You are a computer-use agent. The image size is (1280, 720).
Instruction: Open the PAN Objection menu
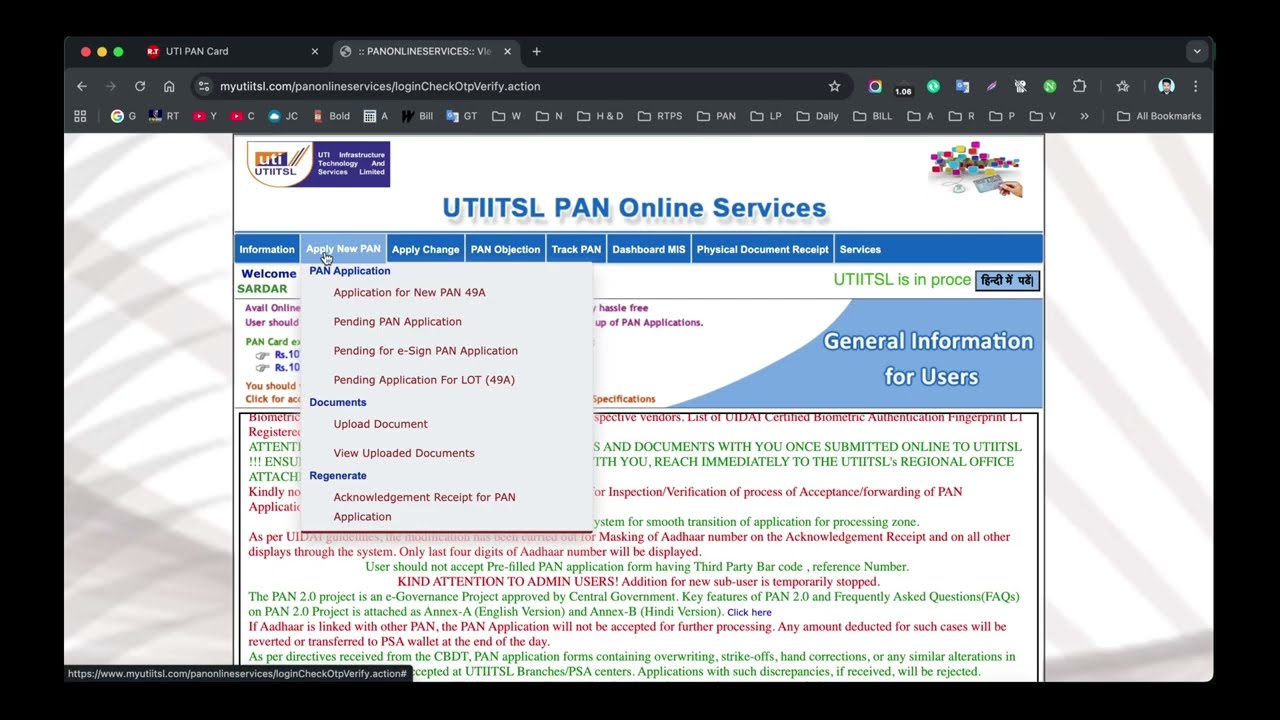point(505,249)
